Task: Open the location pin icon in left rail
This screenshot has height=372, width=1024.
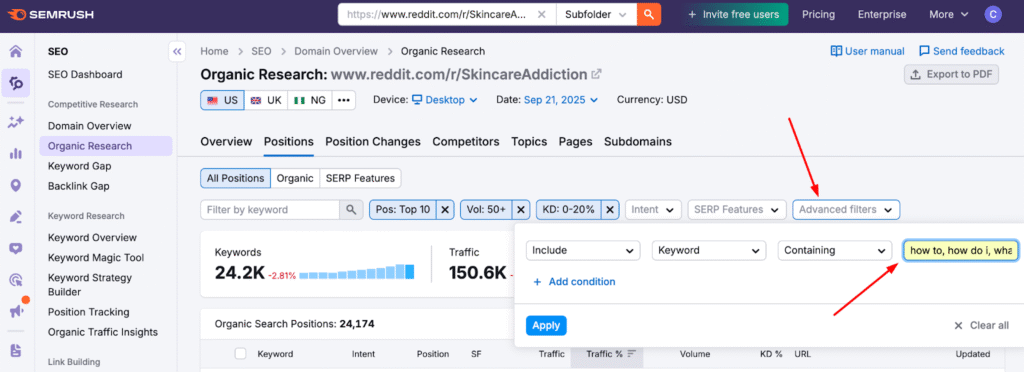Action: pyautogui.click(x=16, y=185)
